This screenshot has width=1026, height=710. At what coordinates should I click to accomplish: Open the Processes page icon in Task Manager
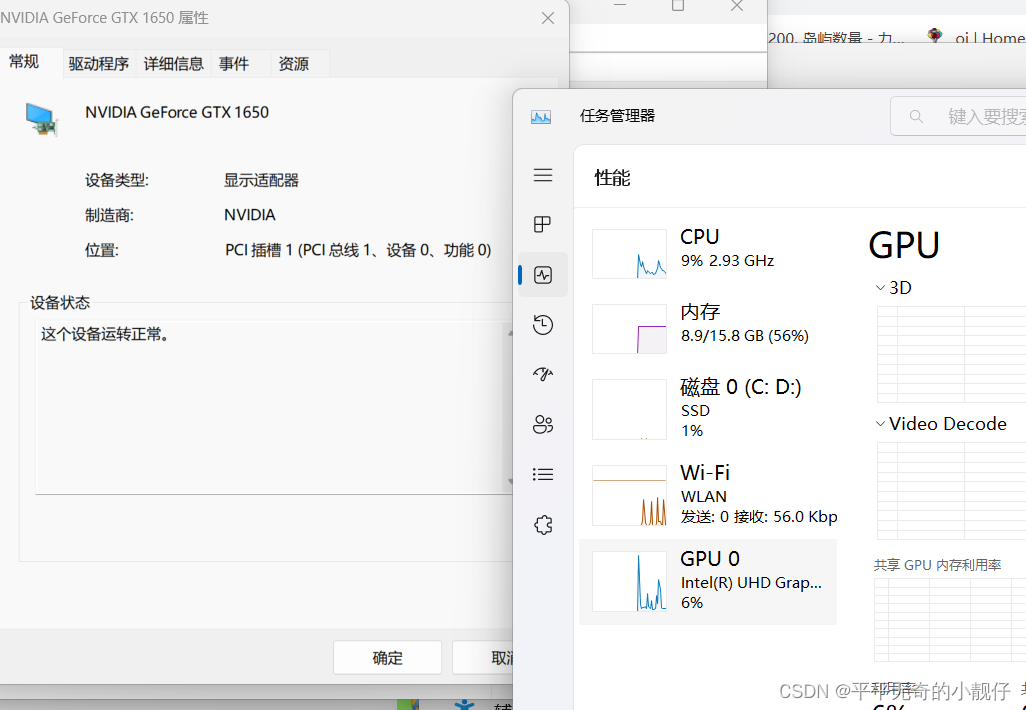[x=542, y=224]
